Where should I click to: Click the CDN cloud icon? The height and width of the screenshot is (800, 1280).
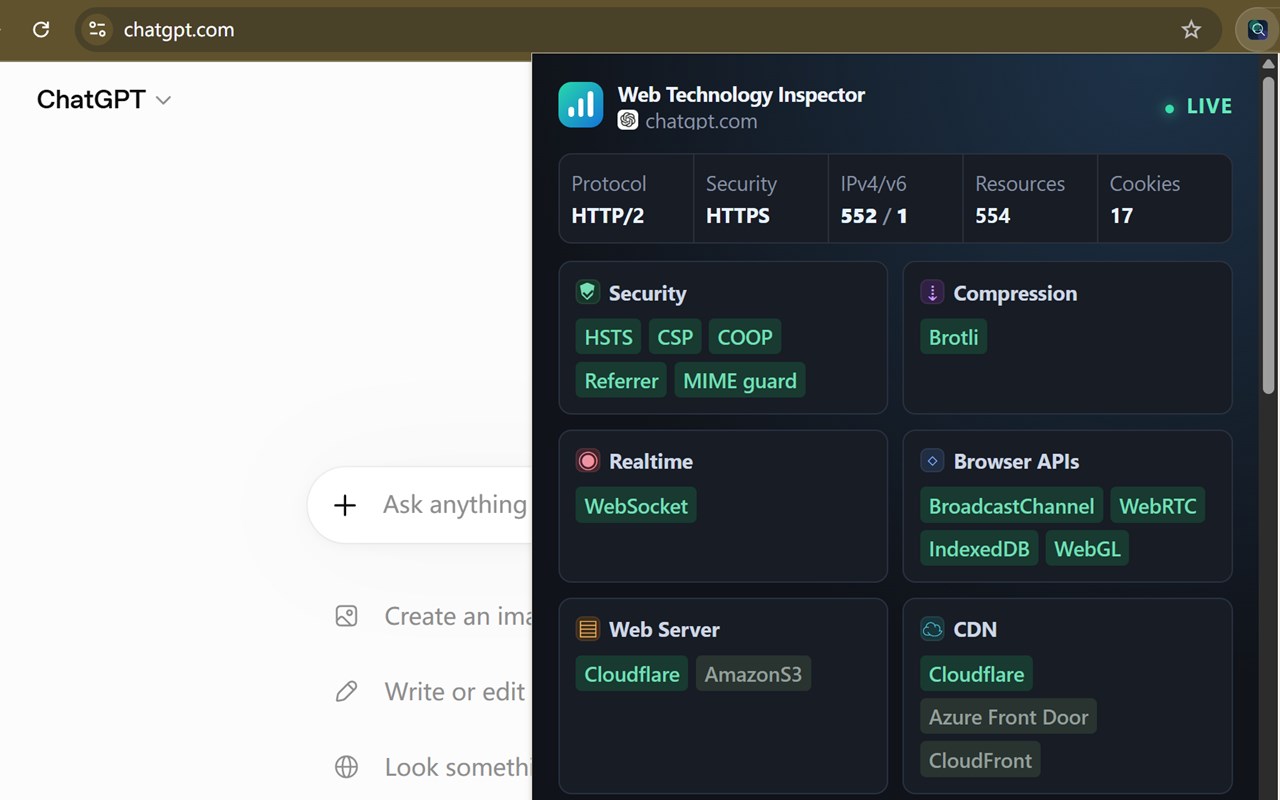click(x=932, y=629)
